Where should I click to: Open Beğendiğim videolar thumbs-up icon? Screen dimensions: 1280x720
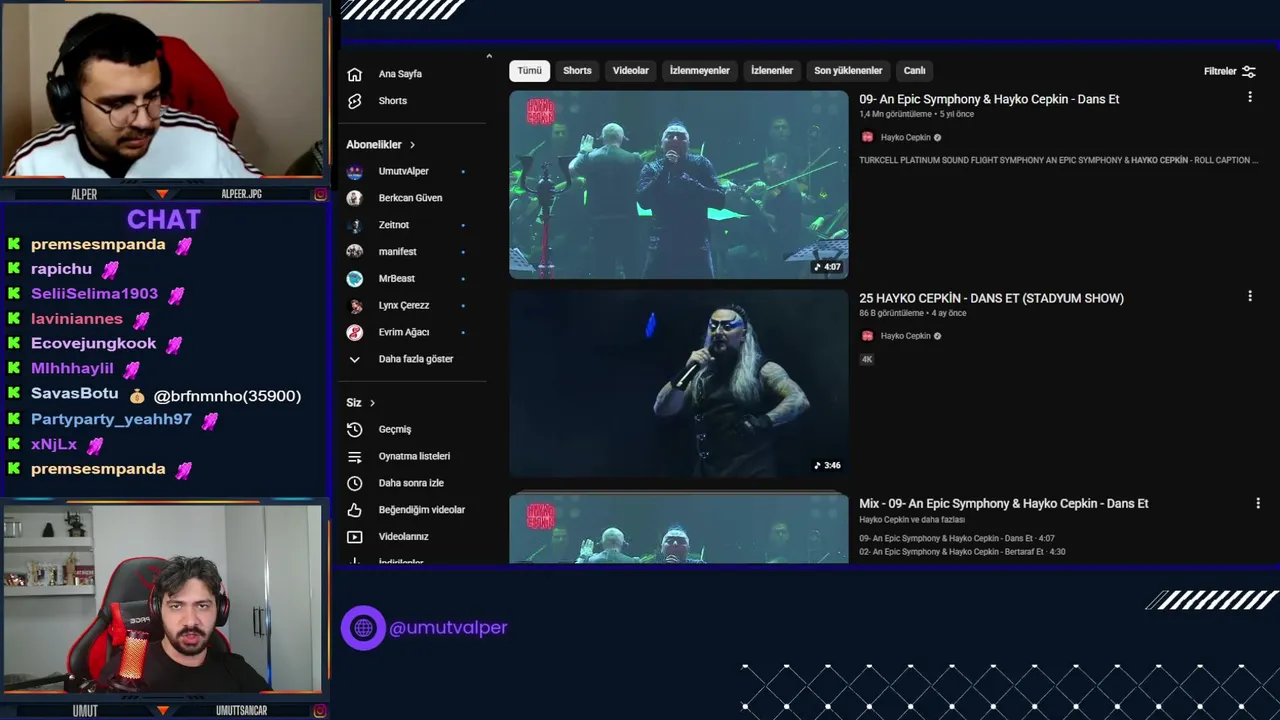pos(354,510)
